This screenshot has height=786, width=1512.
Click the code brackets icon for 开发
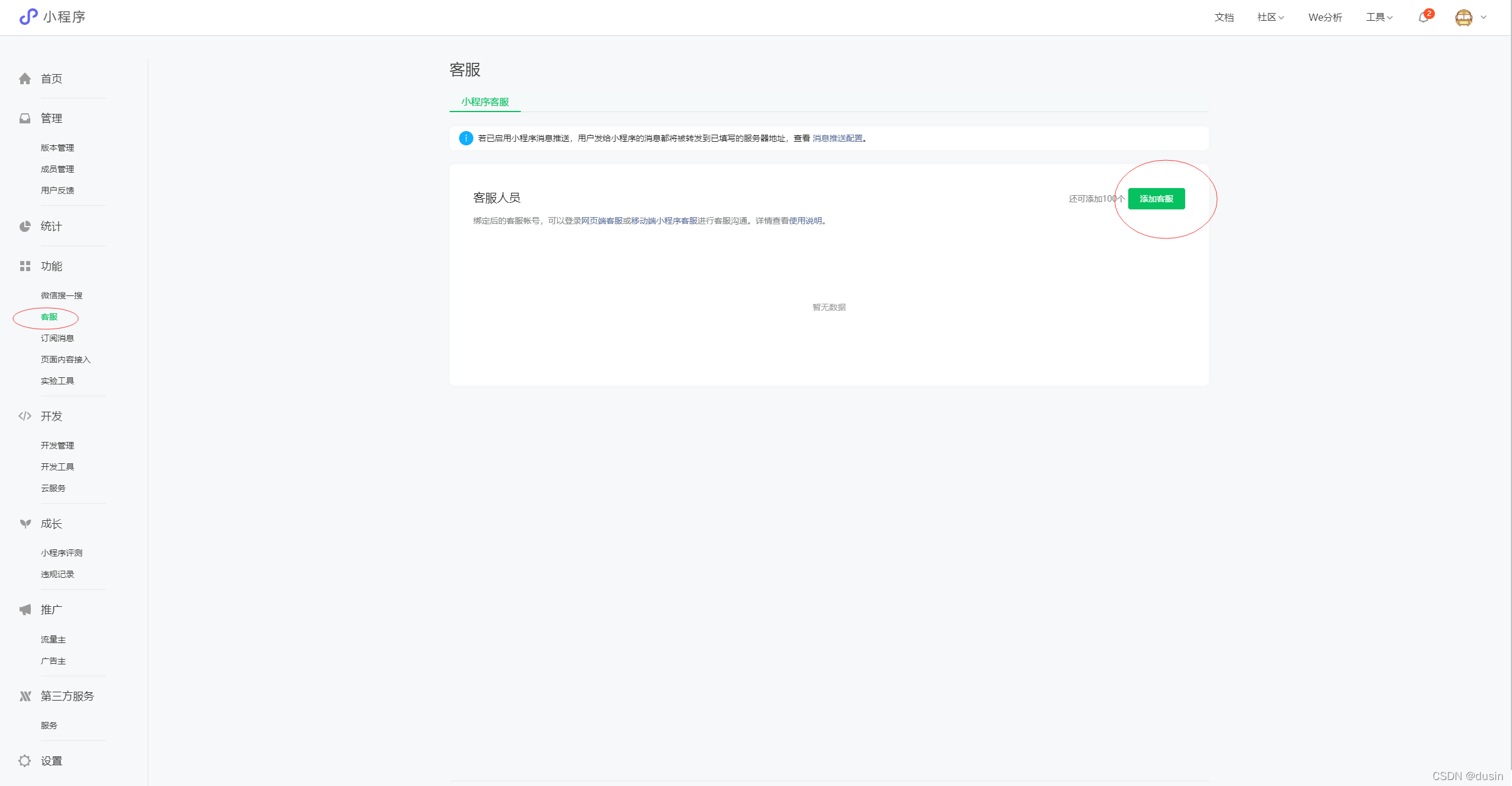point(25,416)
